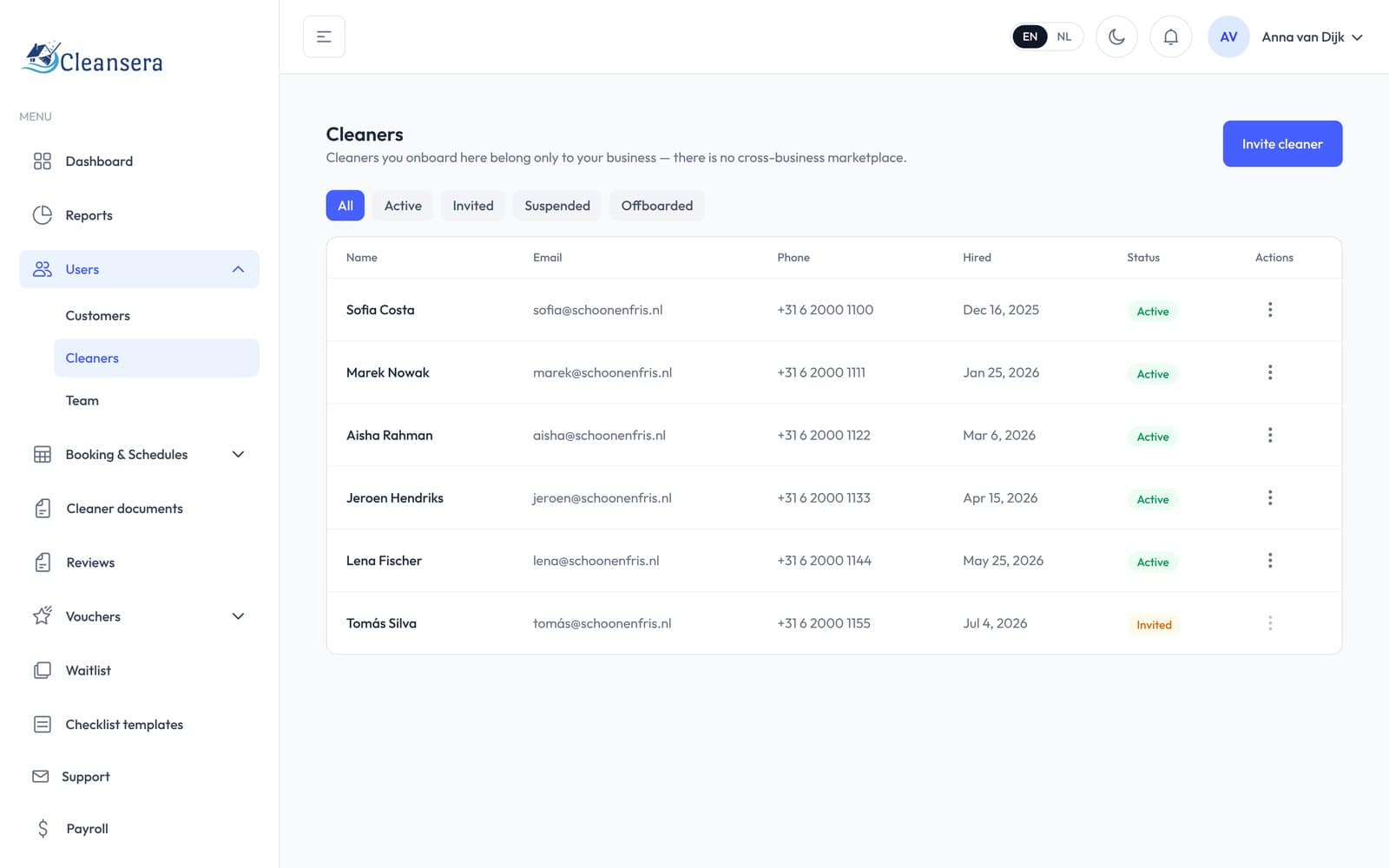Open the Waitlist page
This screenshot has height=868, width=1389.
tap(139, 670)
